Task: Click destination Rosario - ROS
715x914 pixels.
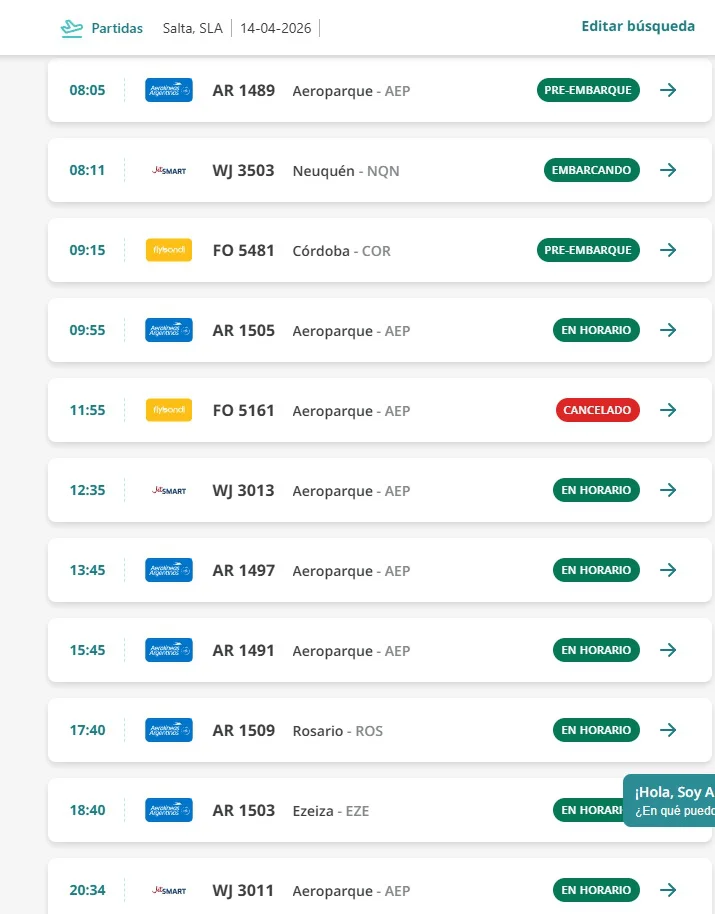Action: [x=338, y=731]
